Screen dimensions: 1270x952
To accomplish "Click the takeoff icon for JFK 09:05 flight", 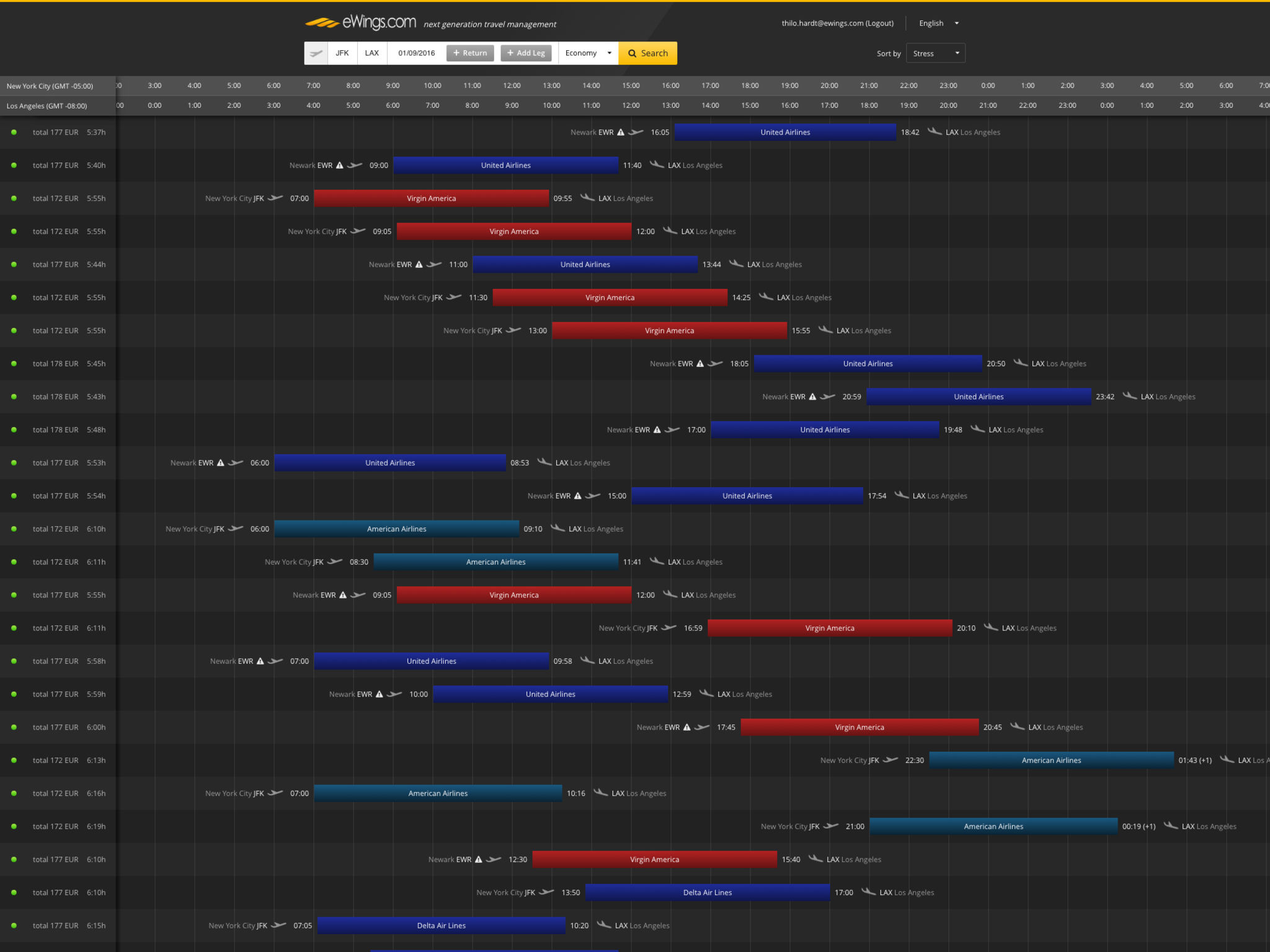I will pyautogui.click(x=358, y=231).
